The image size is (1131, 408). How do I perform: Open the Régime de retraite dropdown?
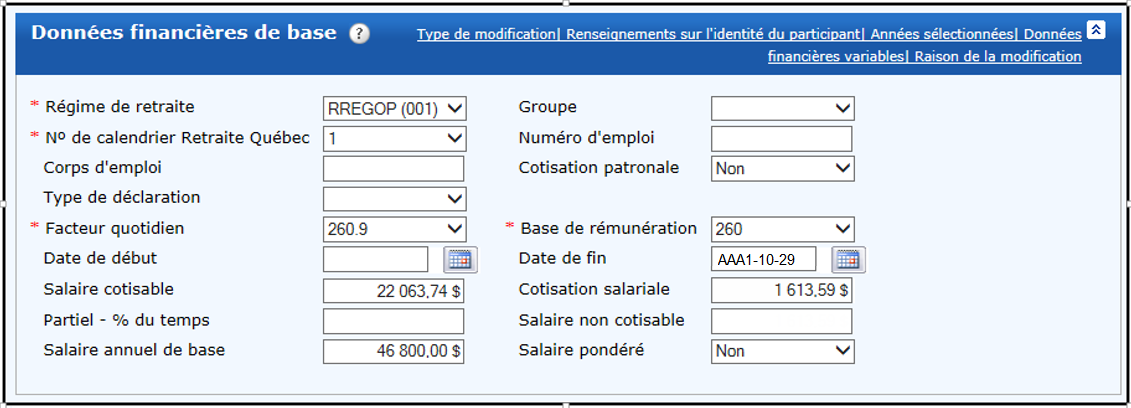click(x=395, y=109)
